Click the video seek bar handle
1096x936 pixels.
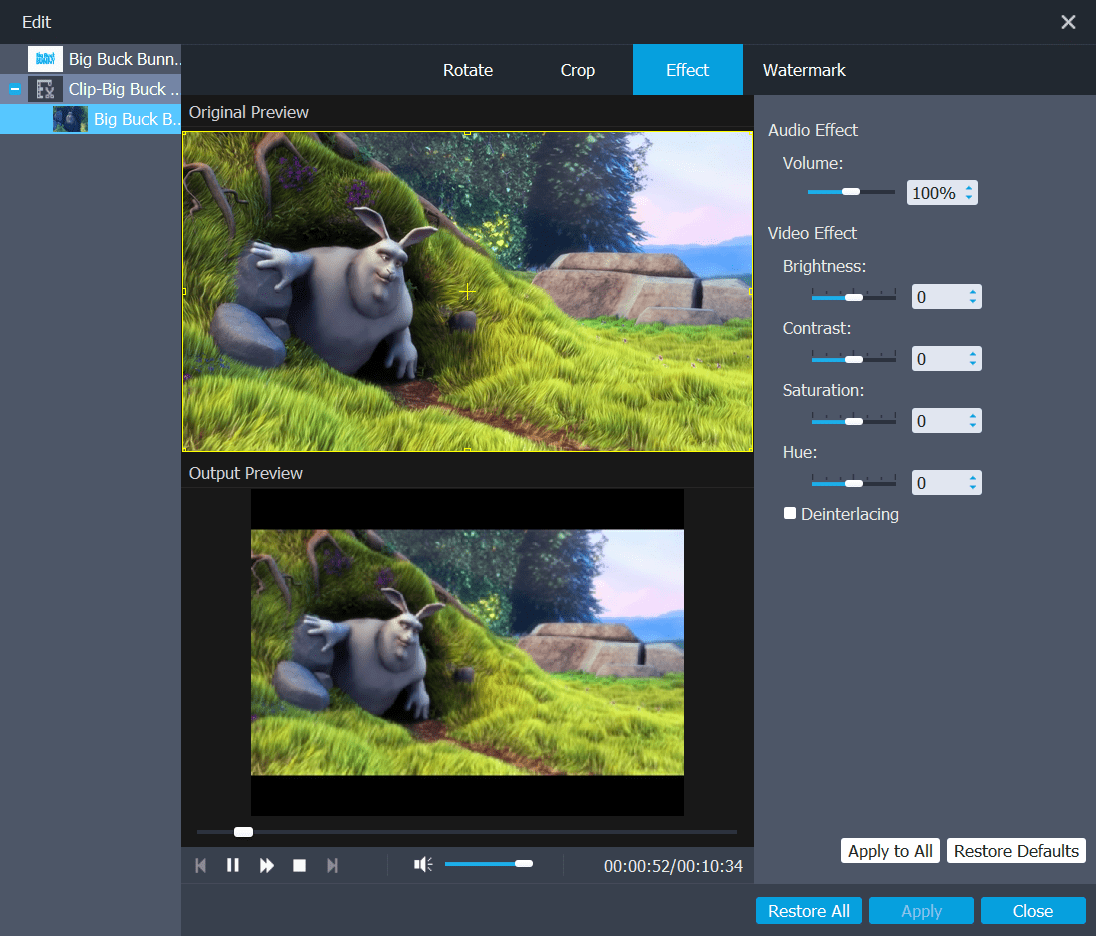coord(243,832)
